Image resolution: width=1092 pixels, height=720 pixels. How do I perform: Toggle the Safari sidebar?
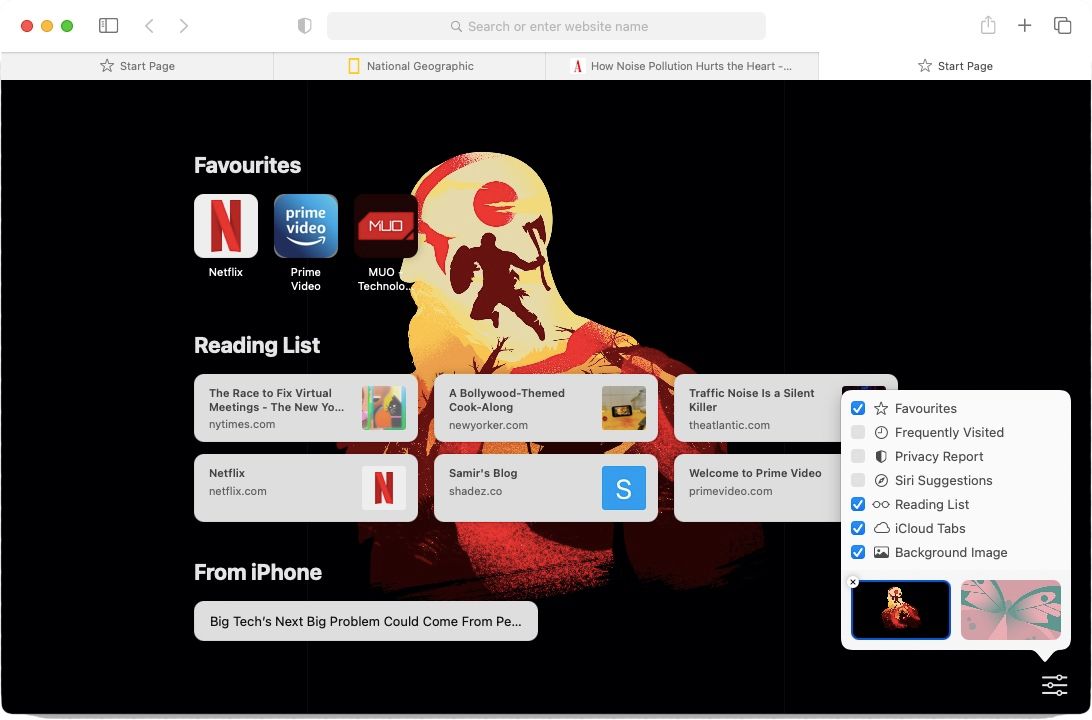[x=108, y=25]
